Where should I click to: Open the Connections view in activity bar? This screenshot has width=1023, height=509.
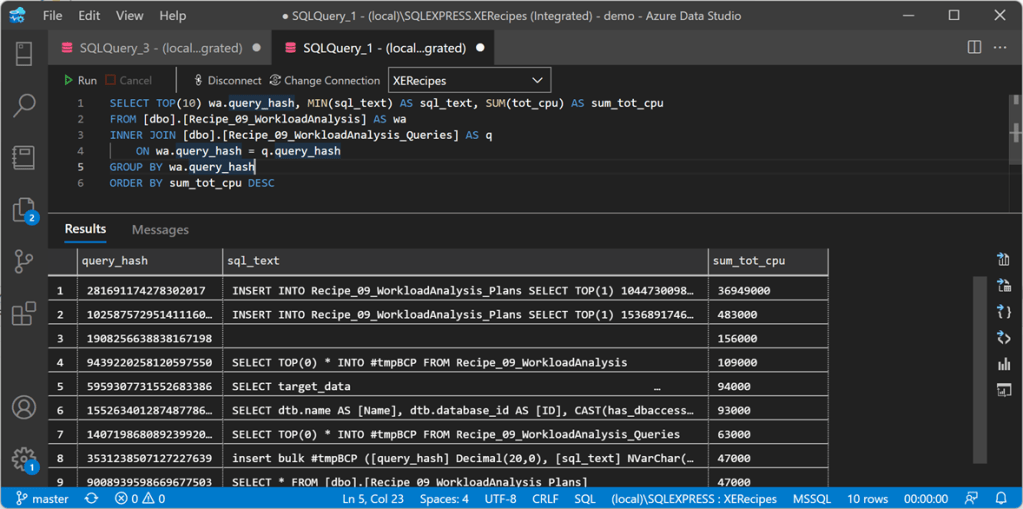(24, 54)
